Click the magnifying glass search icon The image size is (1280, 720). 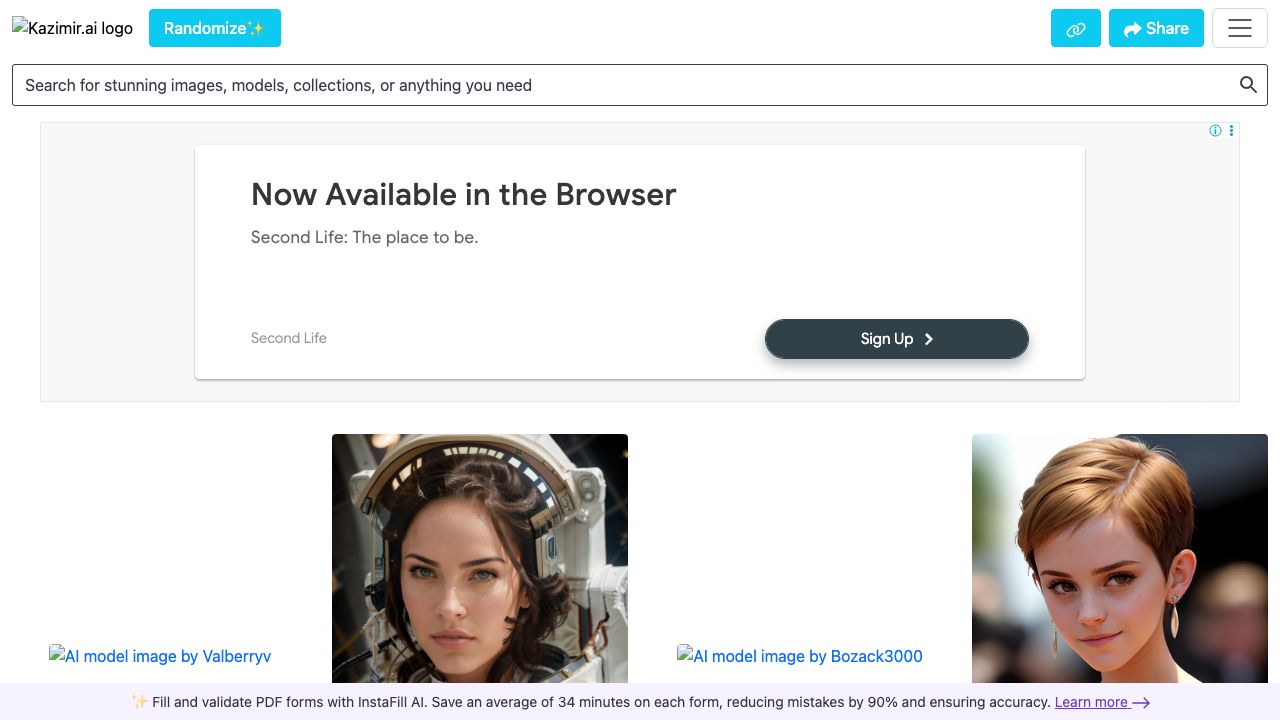[x=1248, y=85]
